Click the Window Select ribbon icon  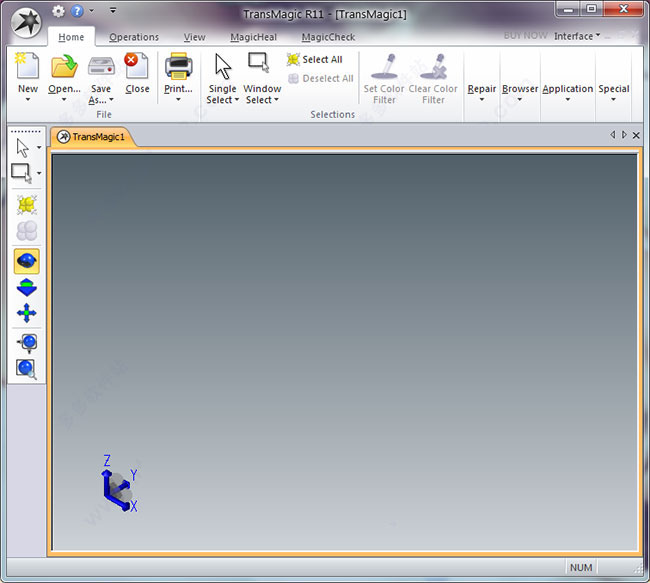pos(261,78)
